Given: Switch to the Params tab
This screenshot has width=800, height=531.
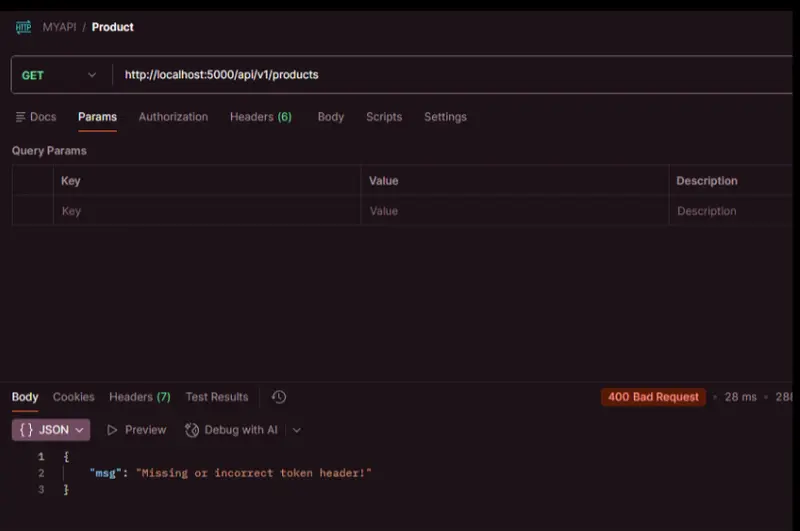Looking at the screenshot, I should (97, 117).
